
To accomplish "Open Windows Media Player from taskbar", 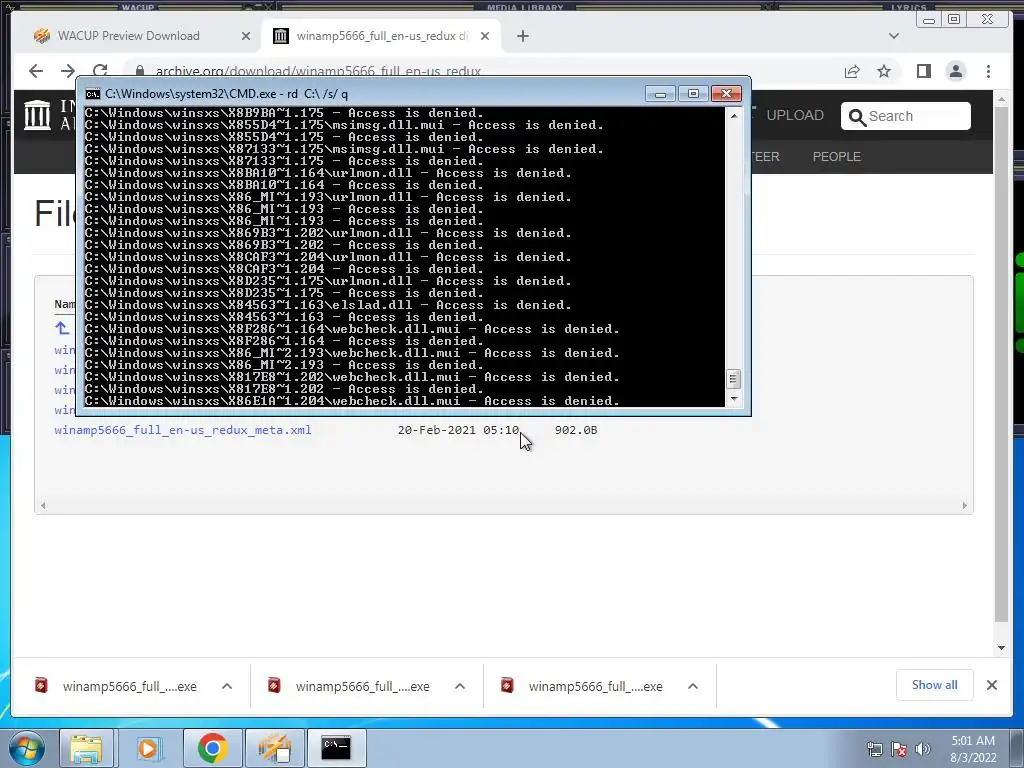I will (148, 748).
